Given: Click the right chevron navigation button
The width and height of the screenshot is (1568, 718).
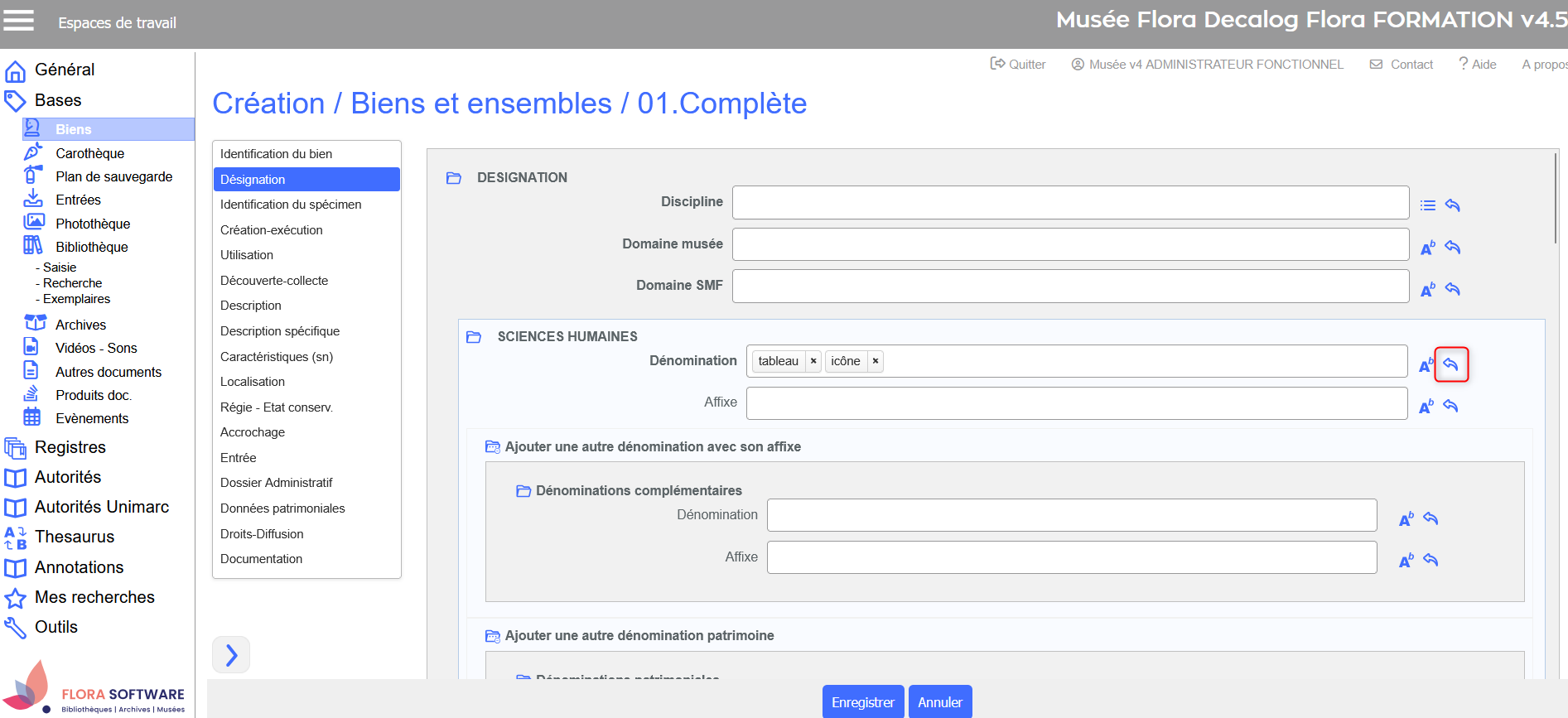Looking at the screenshot, I should coord(231,655).
